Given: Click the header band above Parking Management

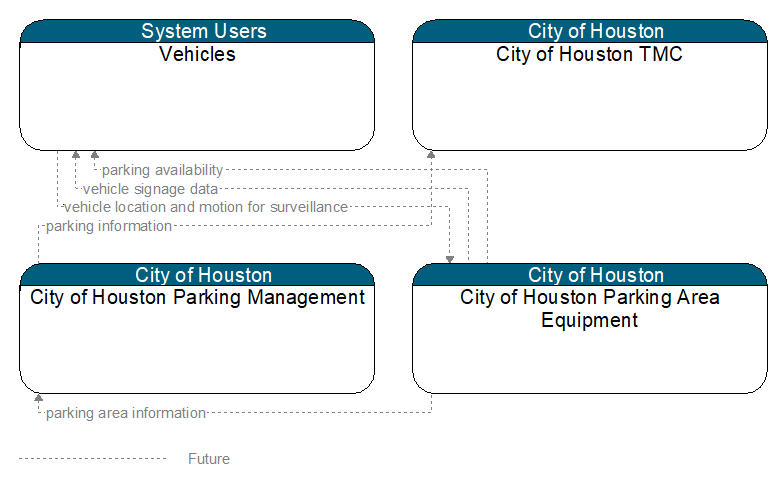Looking at the screenshot, I should pyautogui.click(x=197, y=275).
